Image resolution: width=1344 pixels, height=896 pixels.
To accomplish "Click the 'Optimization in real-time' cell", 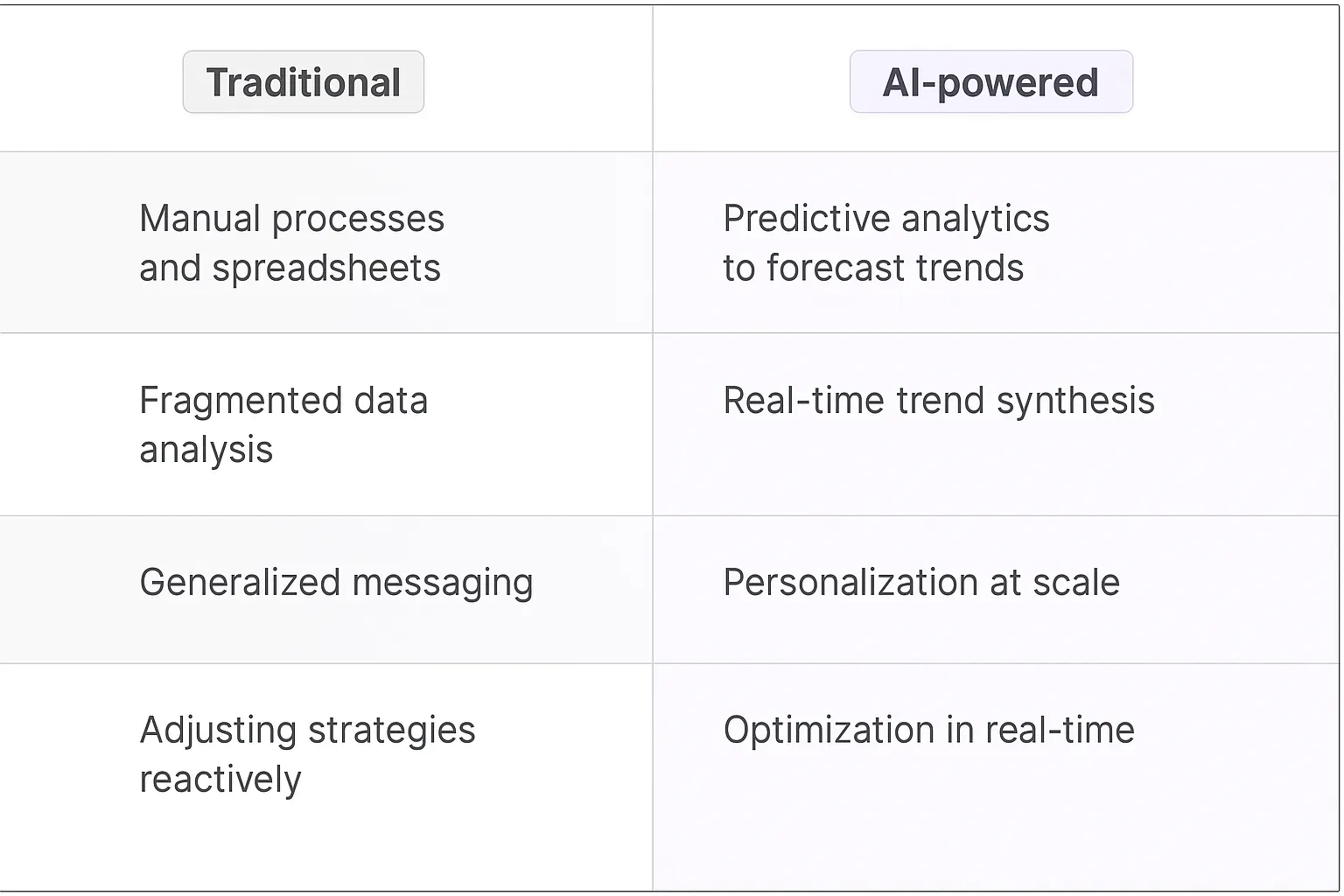I will (x=928, y=730).
